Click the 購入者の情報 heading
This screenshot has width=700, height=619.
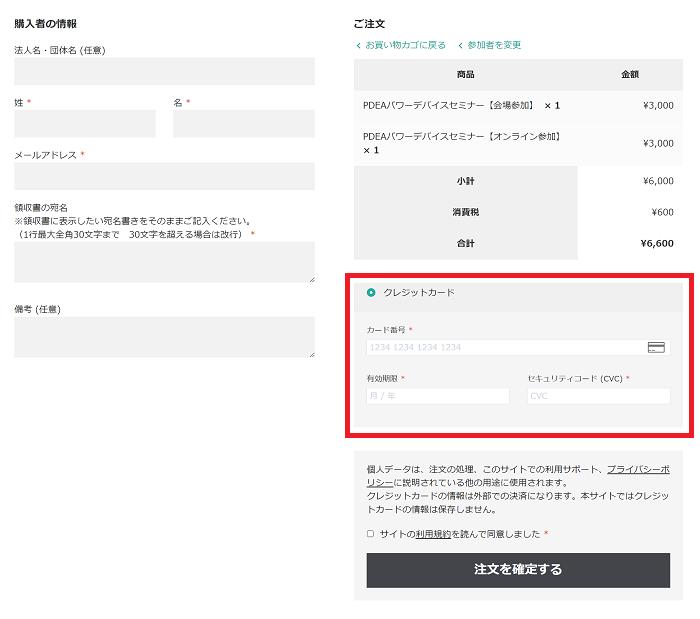click(x=46, y=24)
